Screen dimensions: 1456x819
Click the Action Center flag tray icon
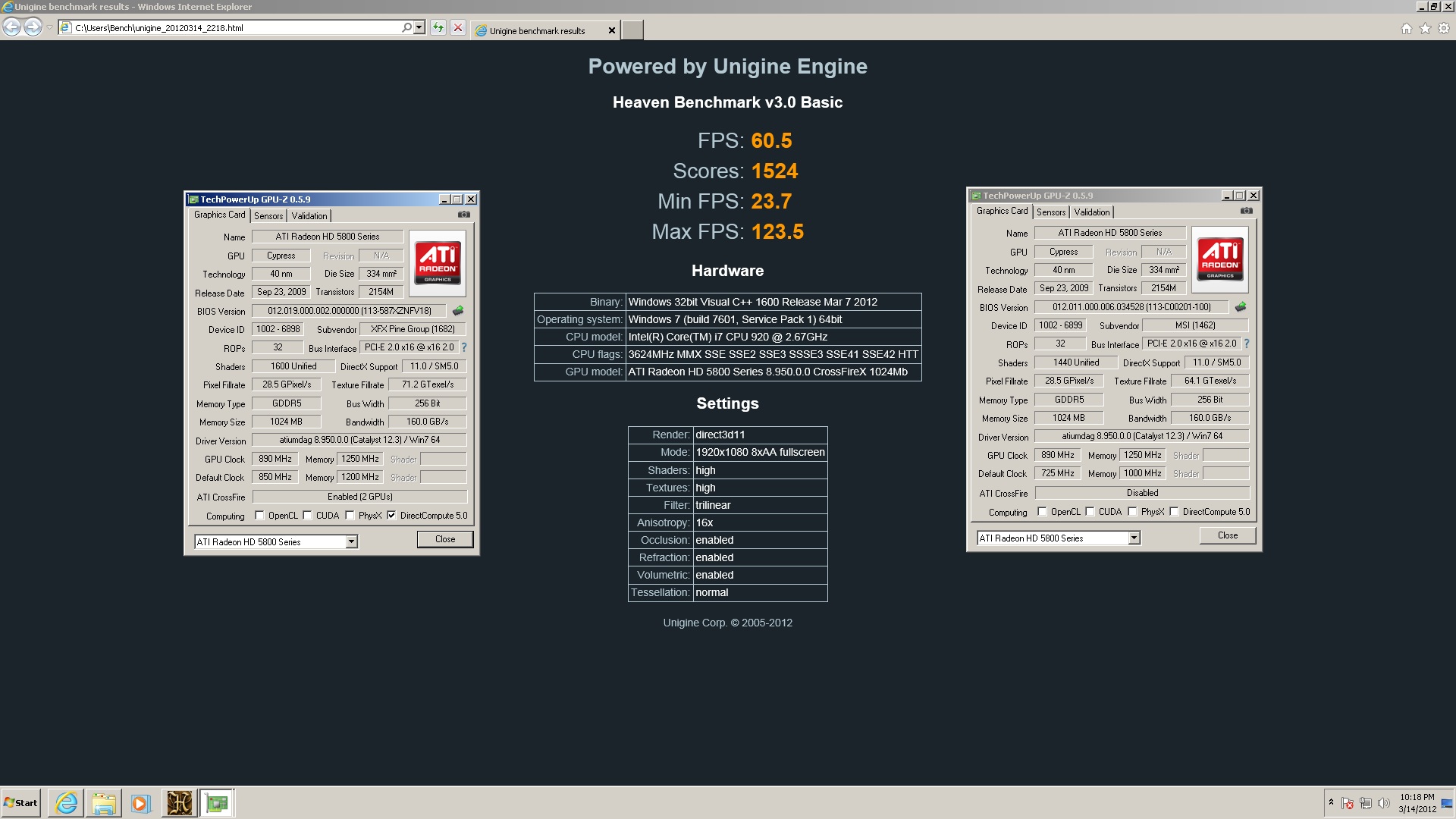1348,803
